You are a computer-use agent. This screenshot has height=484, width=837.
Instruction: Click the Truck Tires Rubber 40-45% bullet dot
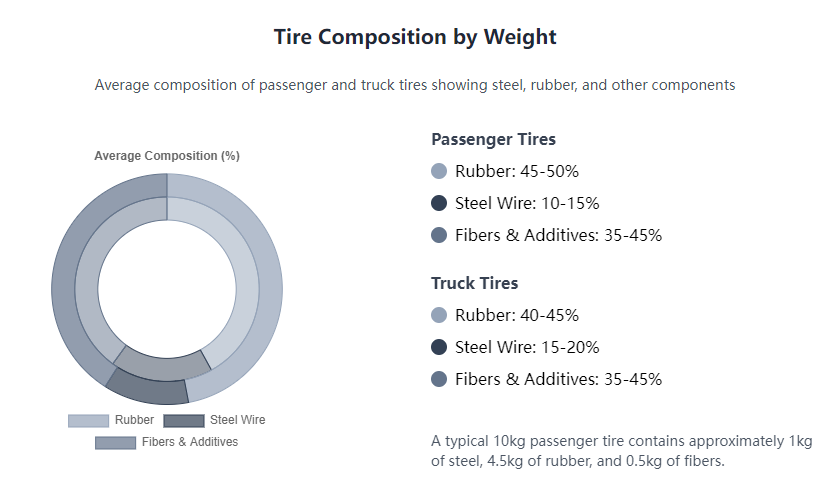439,316
